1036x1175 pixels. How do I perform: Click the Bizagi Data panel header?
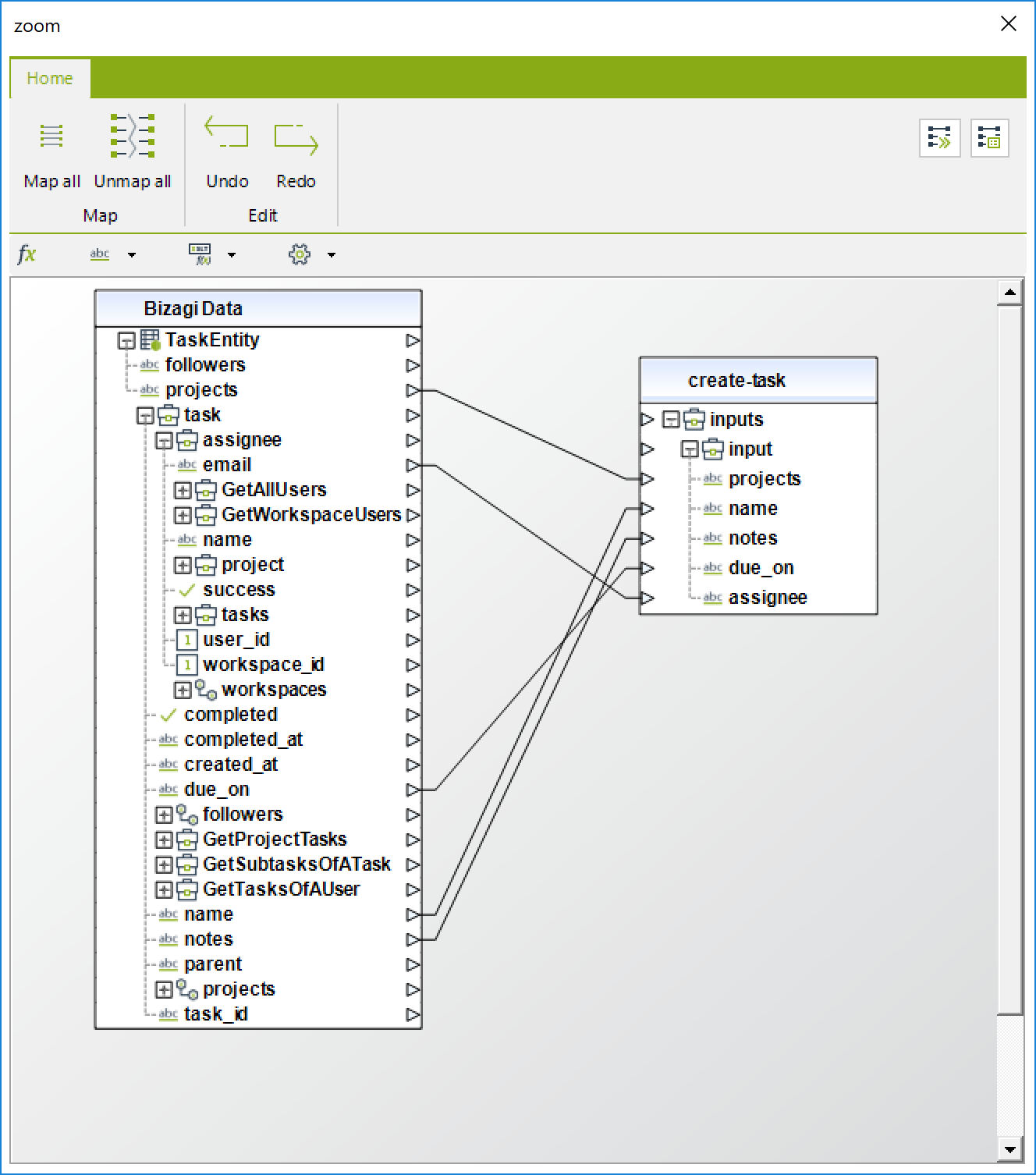(x=258, y=309)
